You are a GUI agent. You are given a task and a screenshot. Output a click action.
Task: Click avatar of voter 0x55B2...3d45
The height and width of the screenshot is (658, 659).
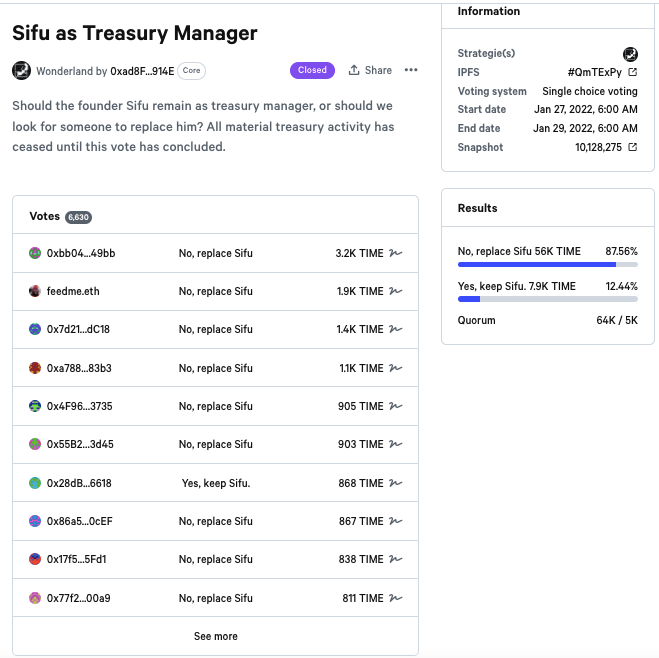pos(35,444)
